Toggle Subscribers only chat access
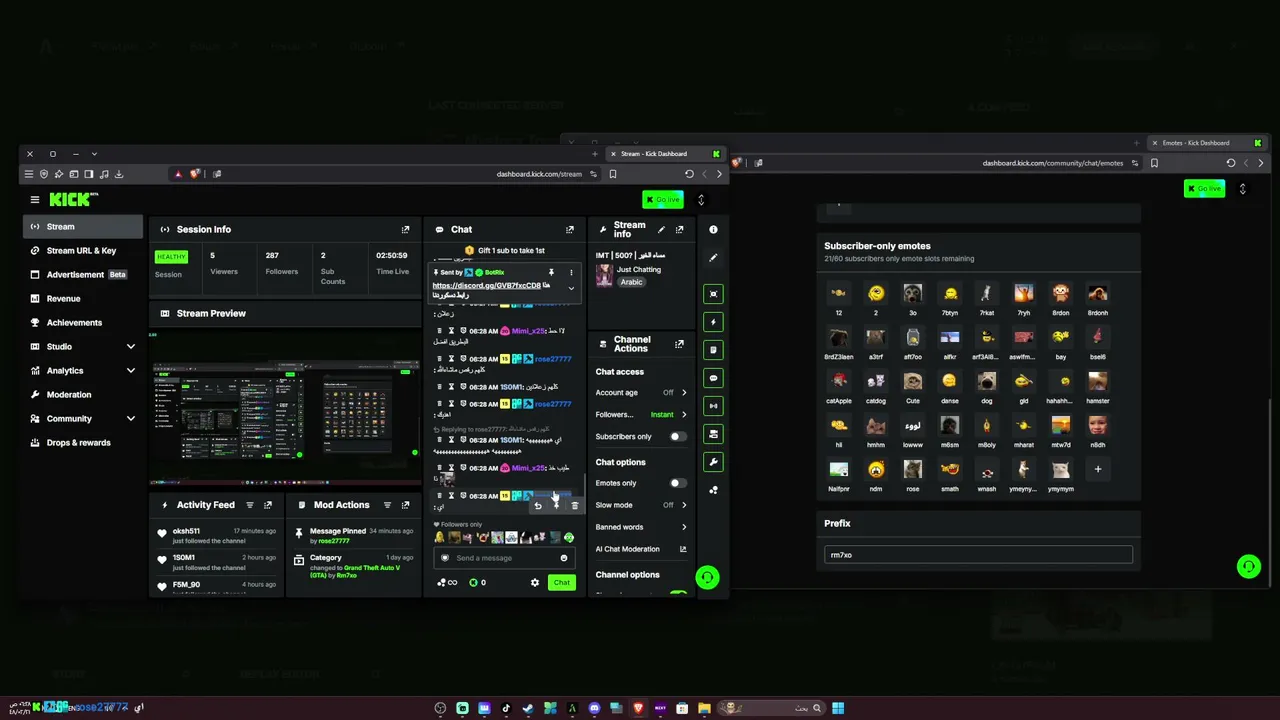Screen dimensions: 1280x720 coord(677,437)
